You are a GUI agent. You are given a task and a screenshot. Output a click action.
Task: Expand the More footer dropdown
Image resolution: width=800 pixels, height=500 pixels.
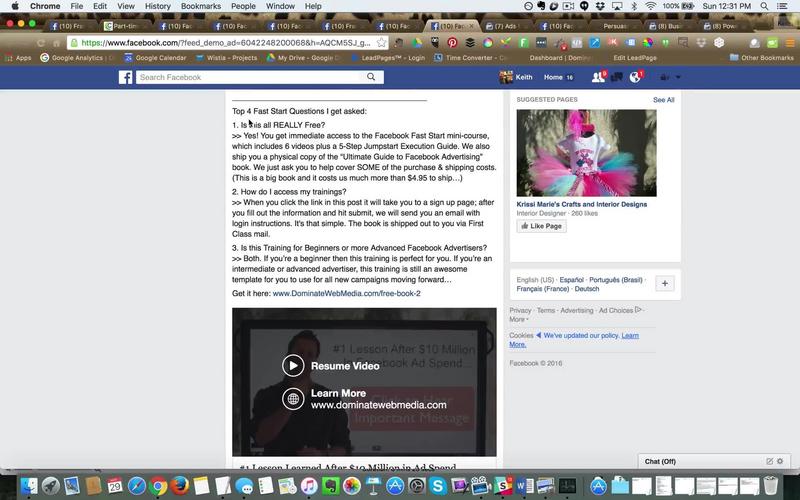[519, 319]
